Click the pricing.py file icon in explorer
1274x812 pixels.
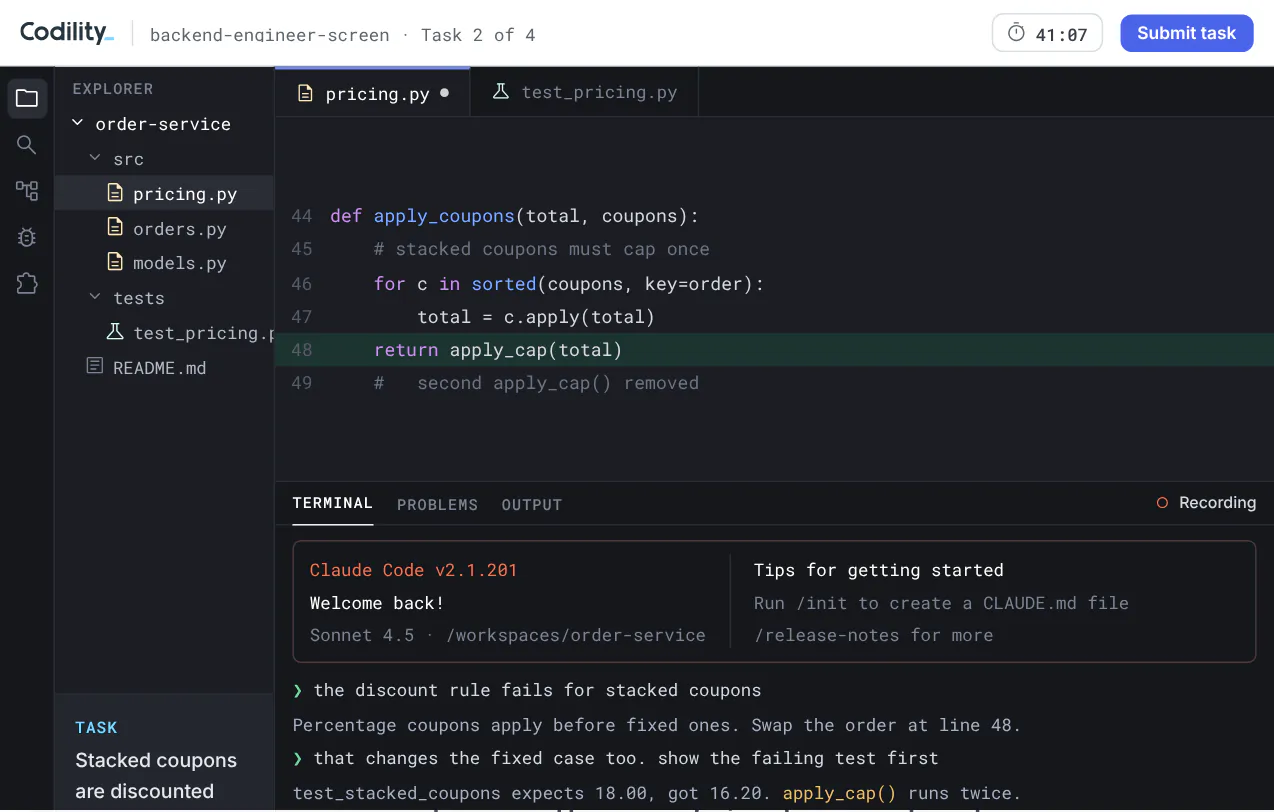116,193
